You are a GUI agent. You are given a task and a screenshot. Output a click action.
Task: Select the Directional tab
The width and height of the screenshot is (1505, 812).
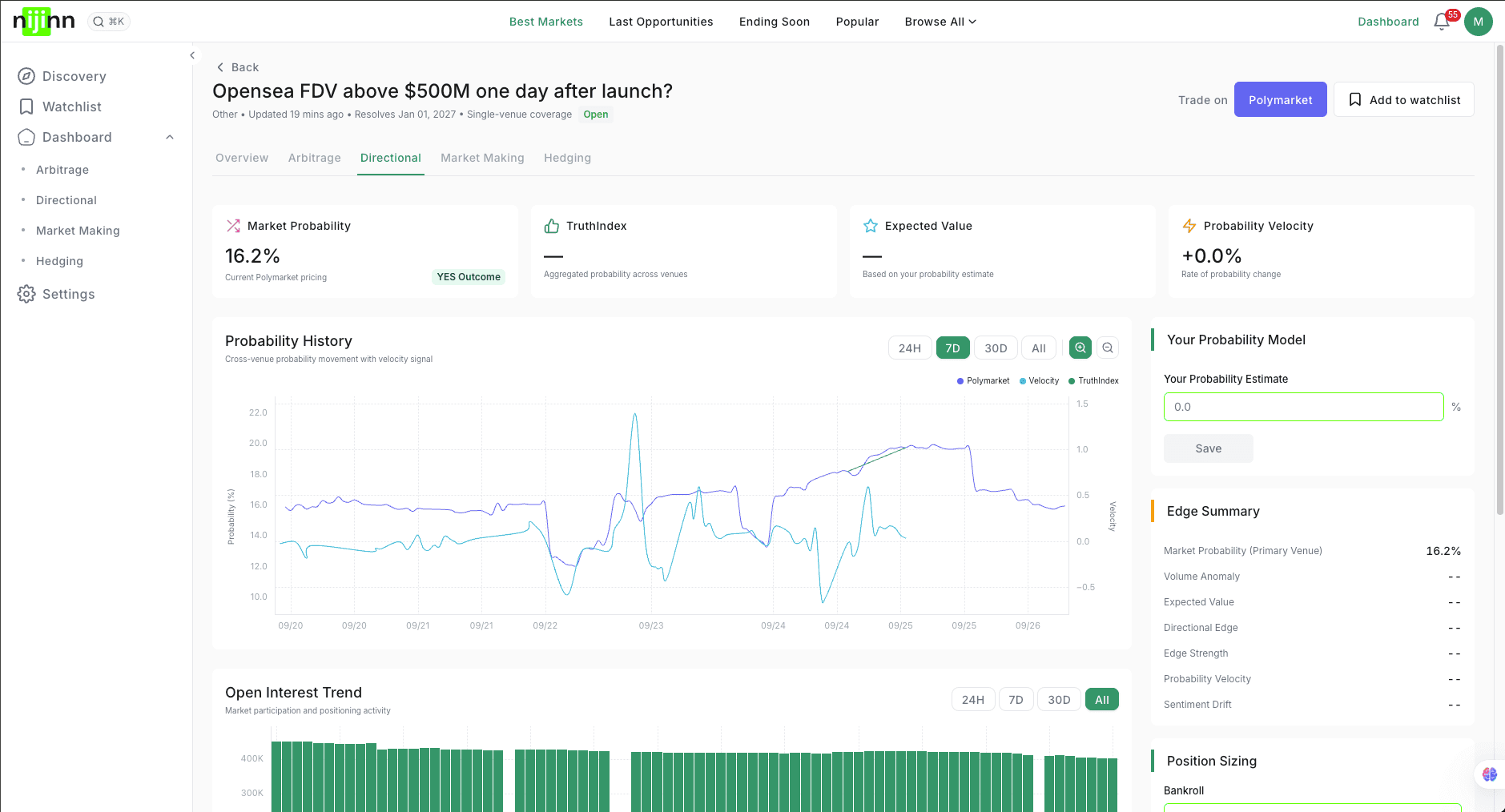click(391, 158)
